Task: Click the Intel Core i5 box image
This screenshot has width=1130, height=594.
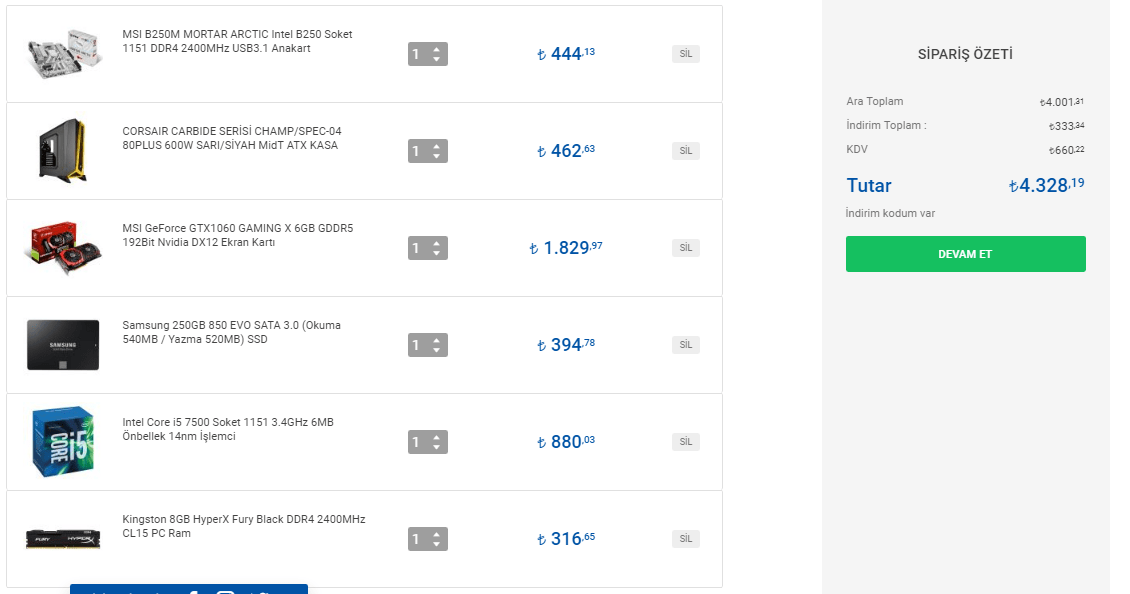Action: pos(64,441)
